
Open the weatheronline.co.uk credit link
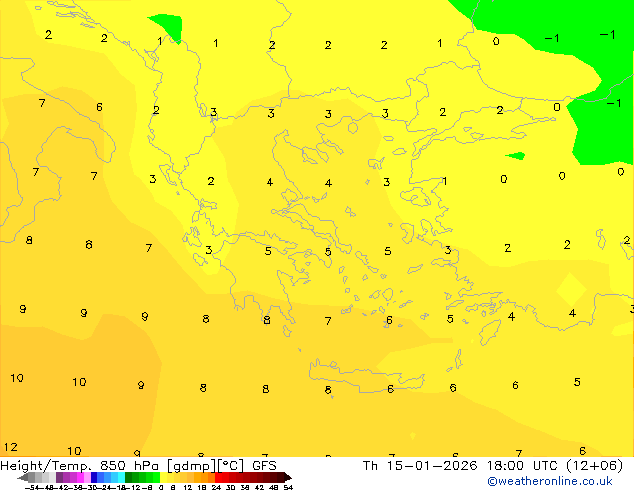click(x=550, y=481)
